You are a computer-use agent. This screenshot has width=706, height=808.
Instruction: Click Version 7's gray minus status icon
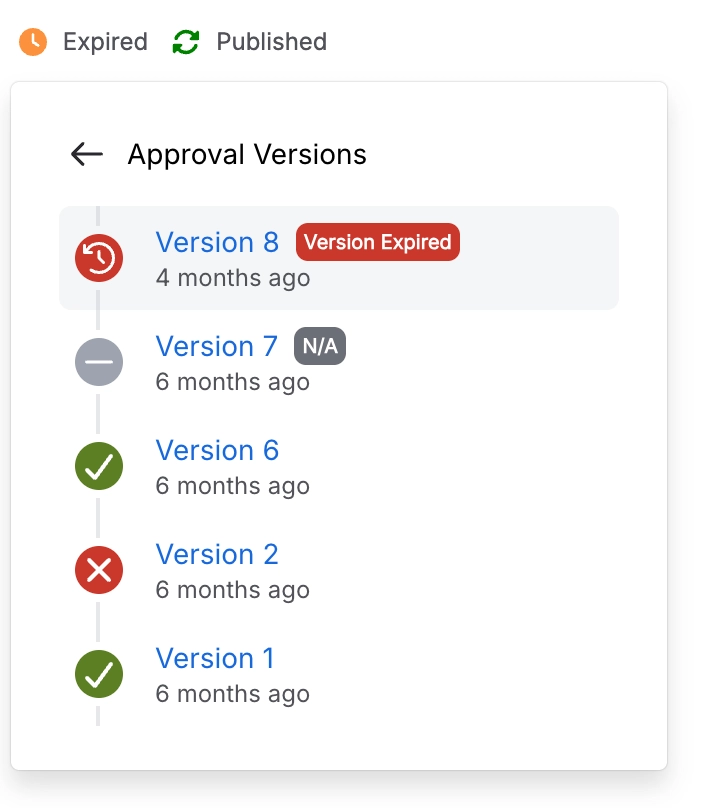[x=99, y=362]
